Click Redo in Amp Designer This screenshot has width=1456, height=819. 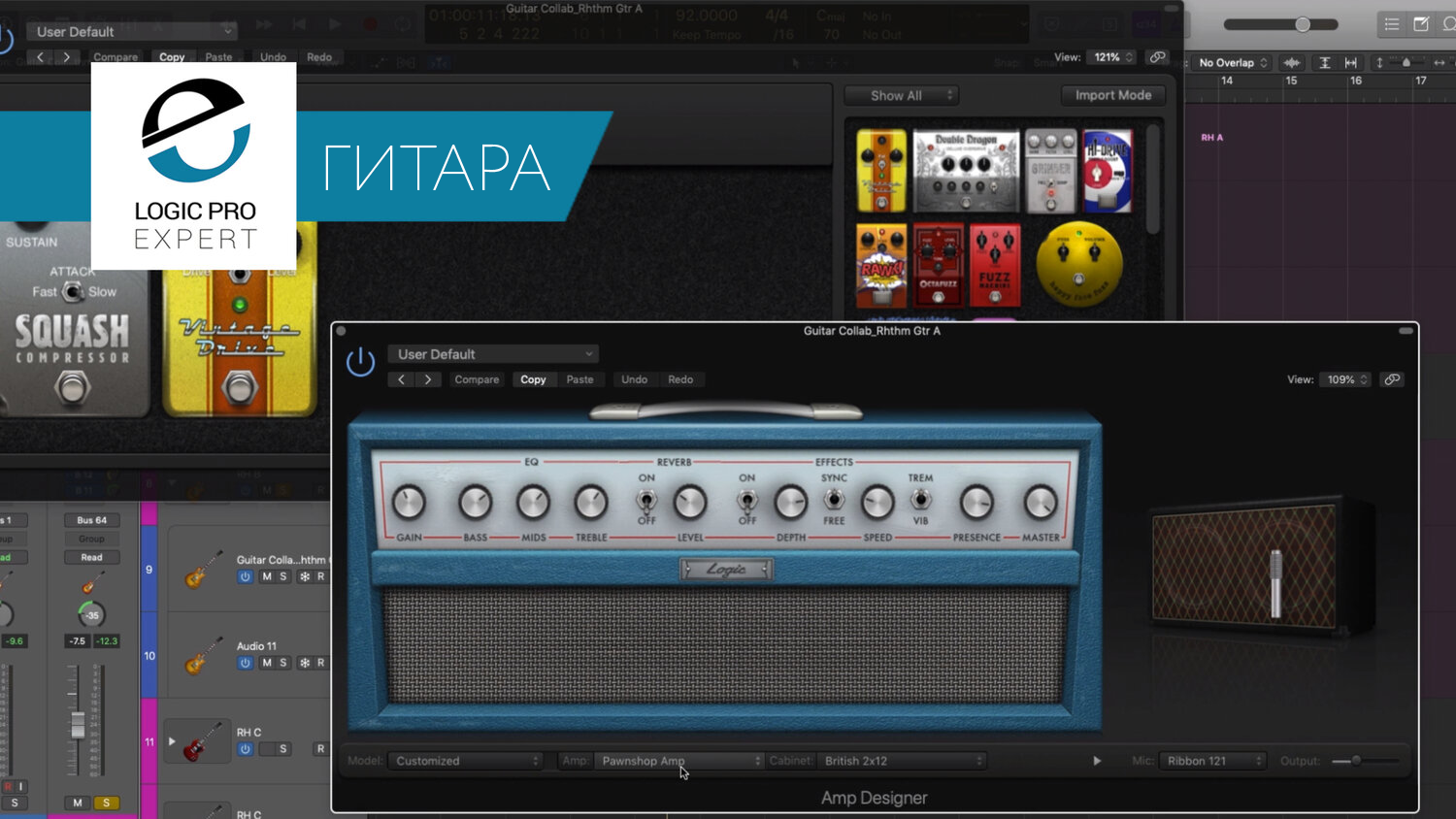point(680,379)
